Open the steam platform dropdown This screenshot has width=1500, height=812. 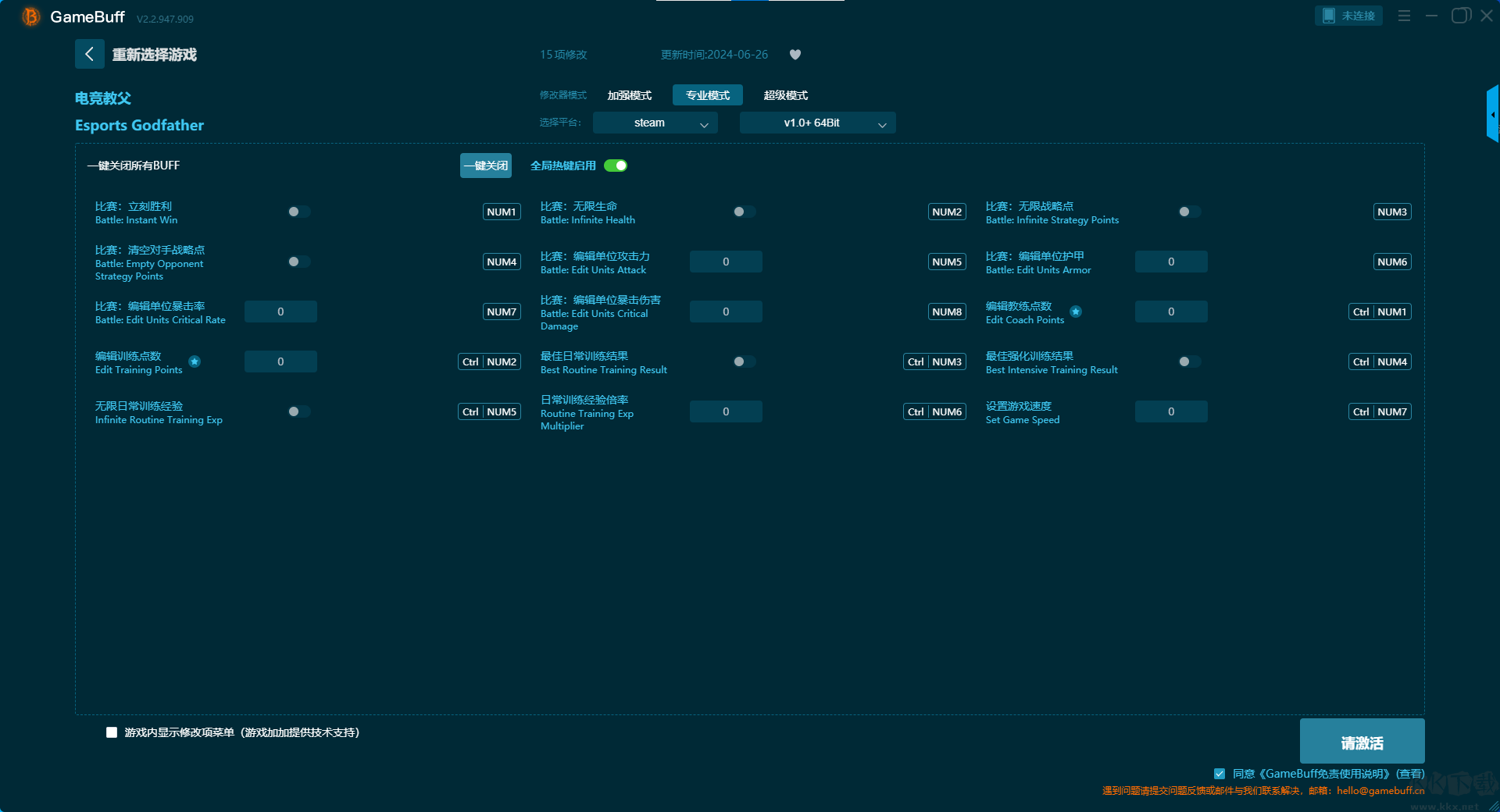655,123
